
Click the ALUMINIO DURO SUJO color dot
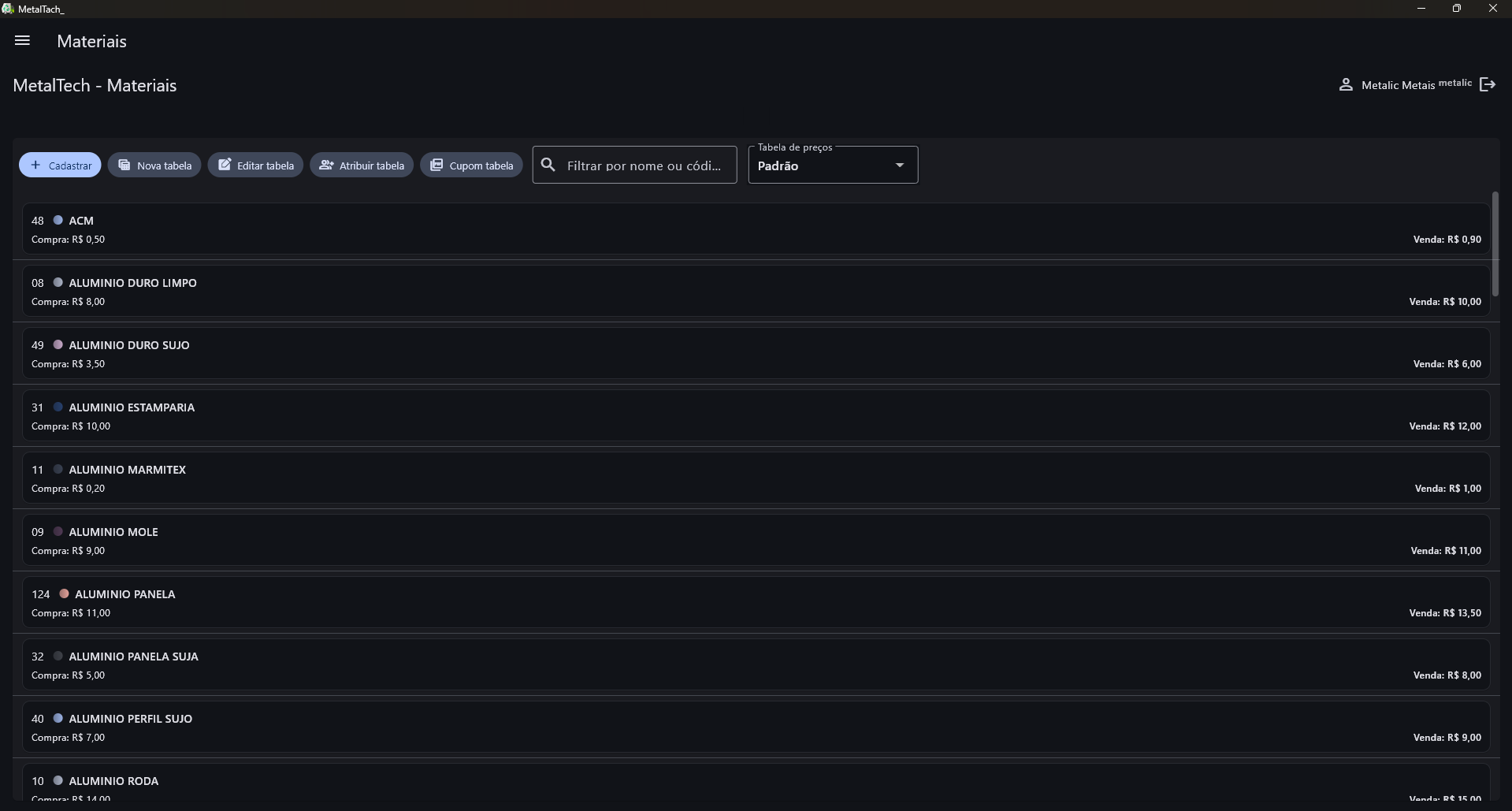click(x=58, y=344)
